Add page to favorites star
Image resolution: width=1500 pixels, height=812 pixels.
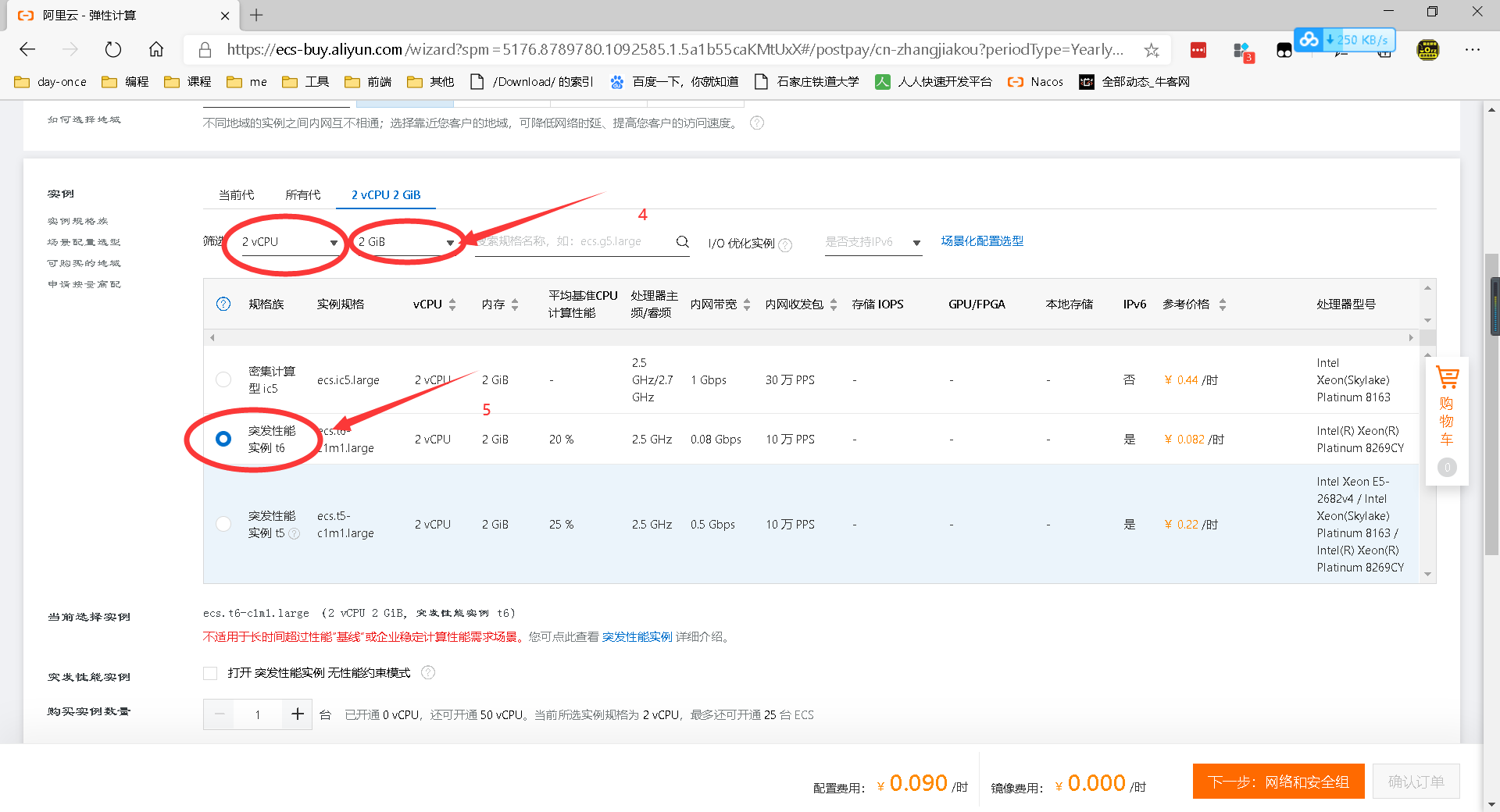(x=1152, y=50)
